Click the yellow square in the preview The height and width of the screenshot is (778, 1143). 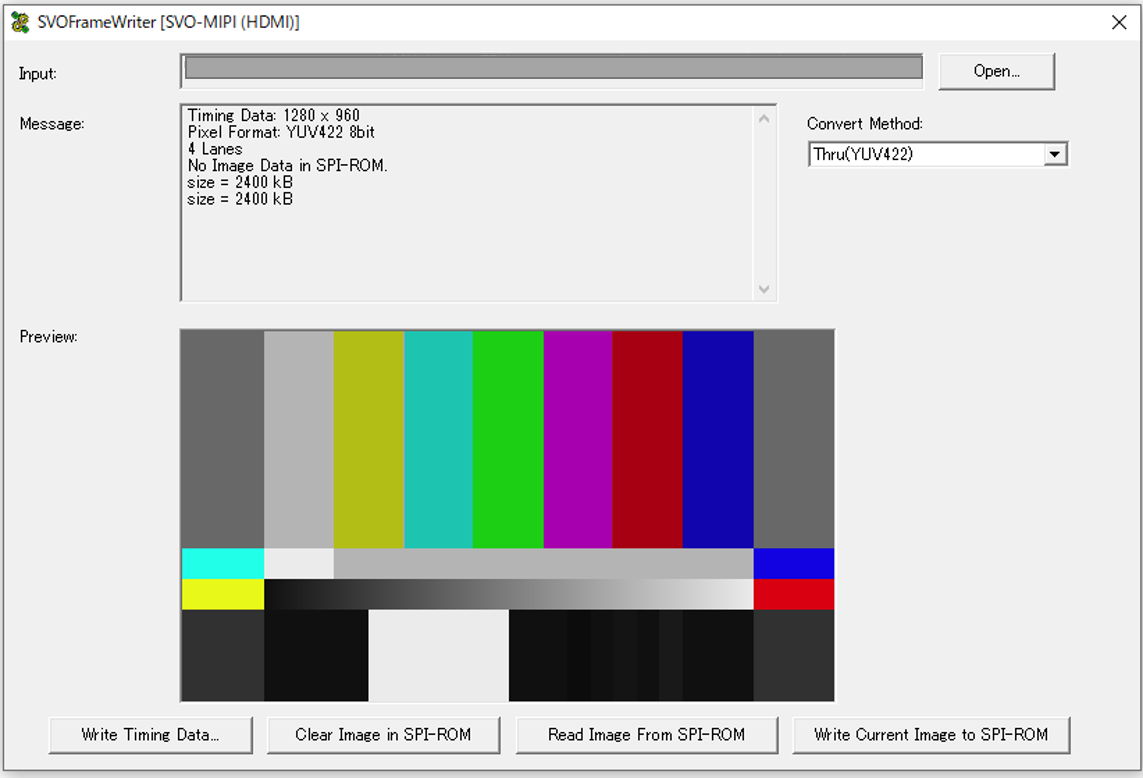[x=222, y=594]
